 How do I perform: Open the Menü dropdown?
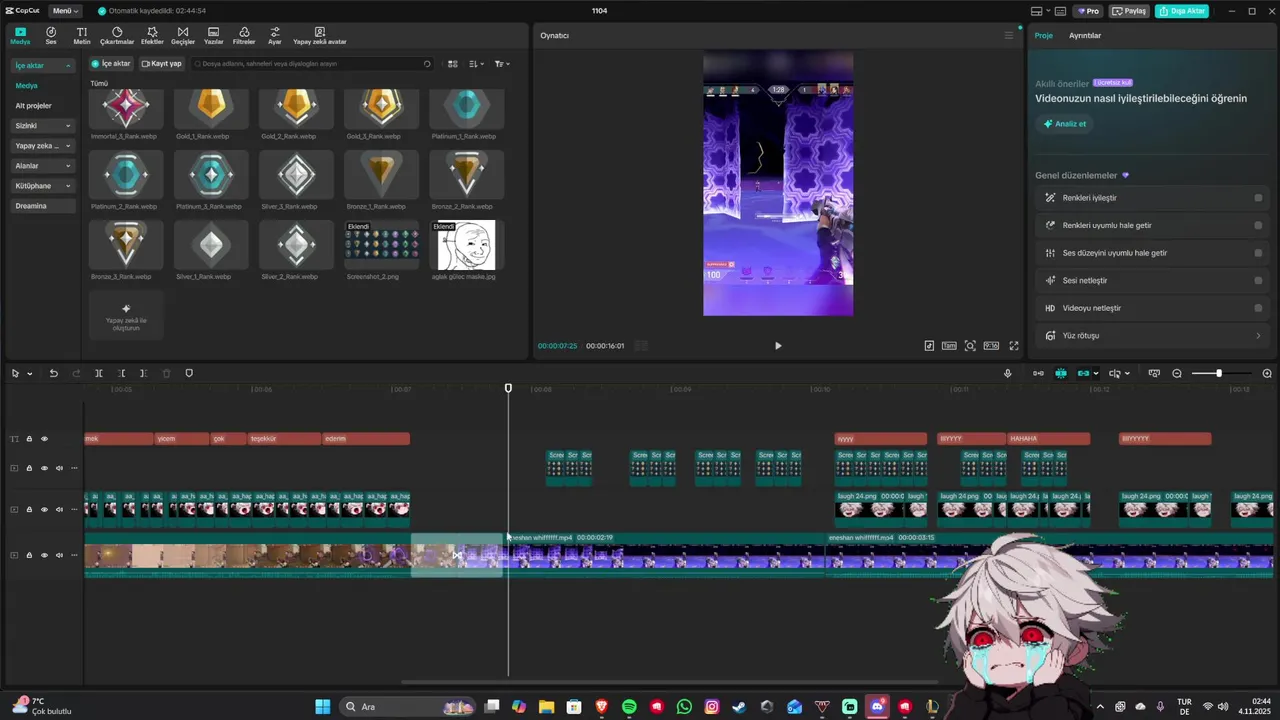point(65,11)
